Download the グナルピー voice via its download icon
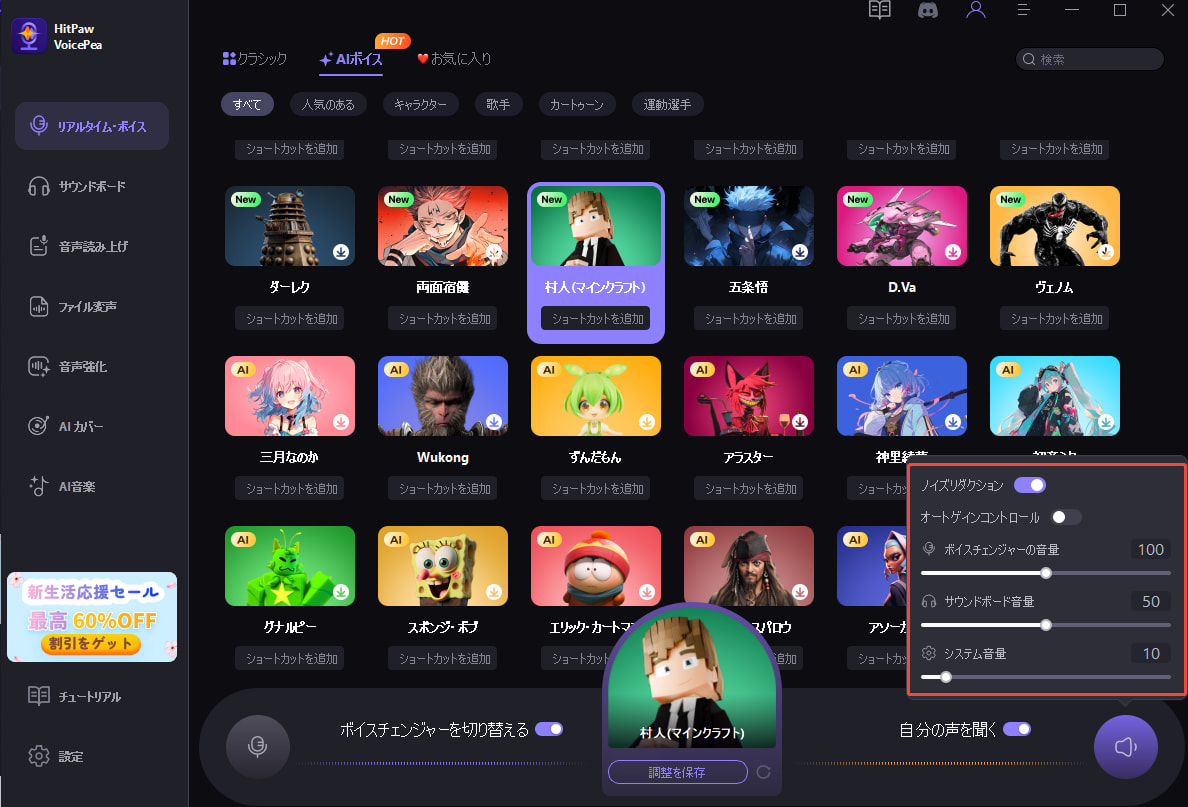The height and width of the screenshot is (807, 1188). [x=341, y=592]
